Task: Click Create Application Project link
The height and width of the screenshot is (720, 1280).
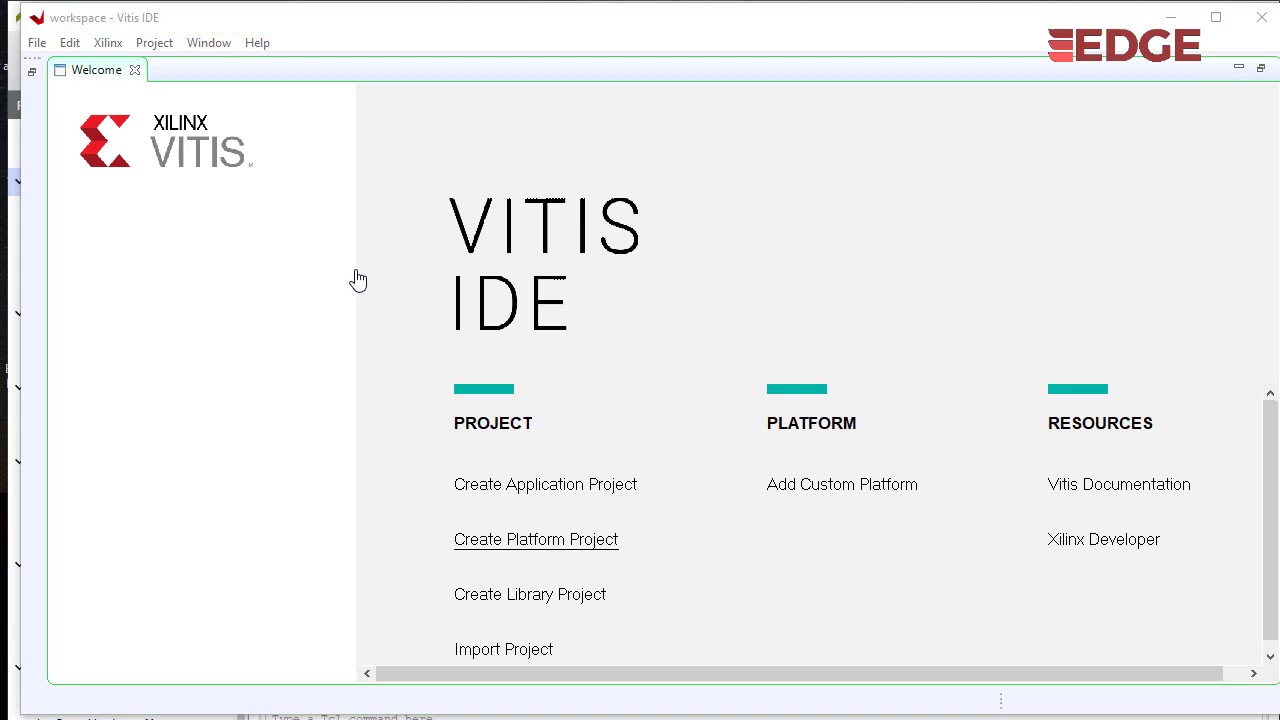Action: click(545, 484)
